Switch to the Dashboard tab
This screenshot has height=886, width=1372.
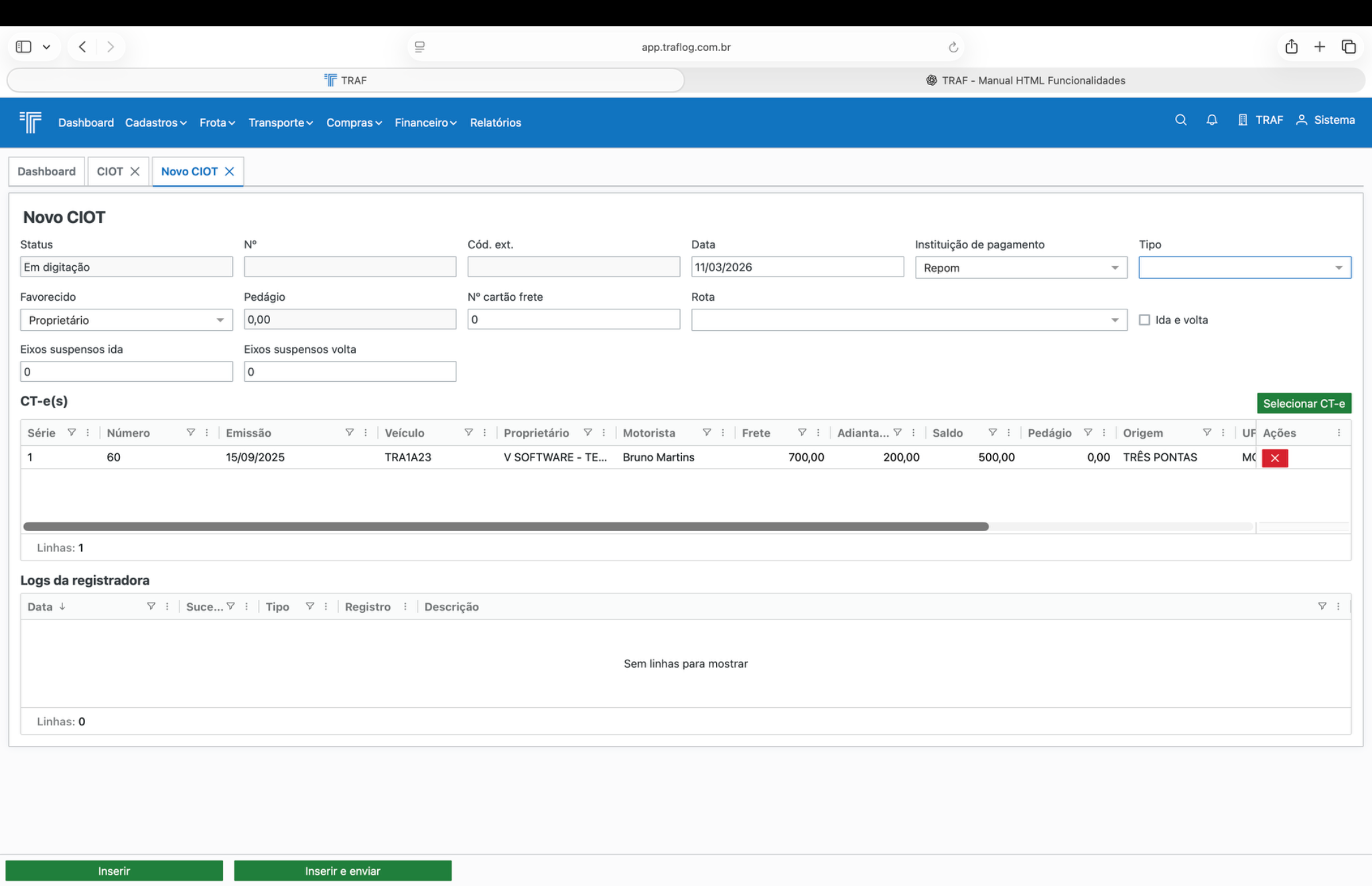click(x=46, y=171)
